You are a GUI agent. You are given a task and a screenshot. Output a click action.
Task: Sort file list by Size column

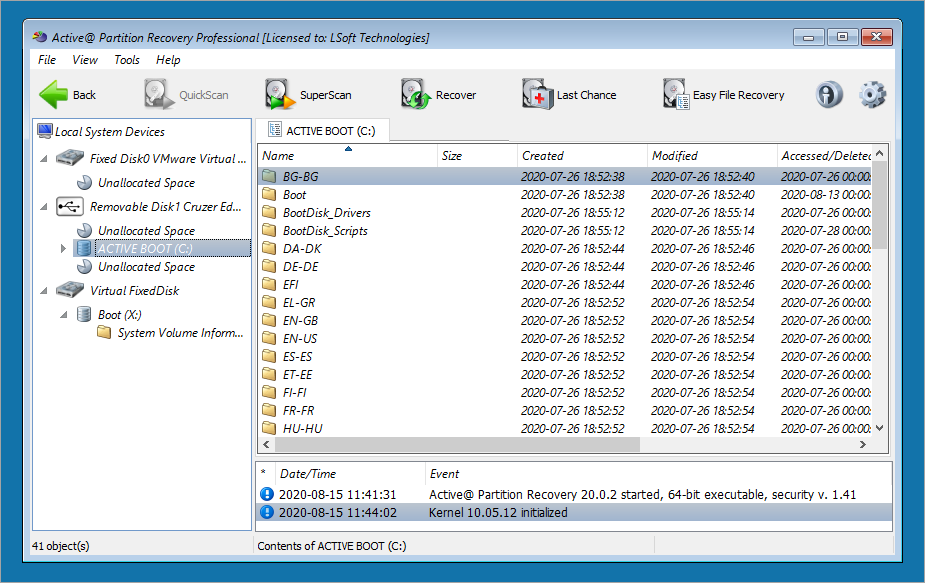pos(477,156)
